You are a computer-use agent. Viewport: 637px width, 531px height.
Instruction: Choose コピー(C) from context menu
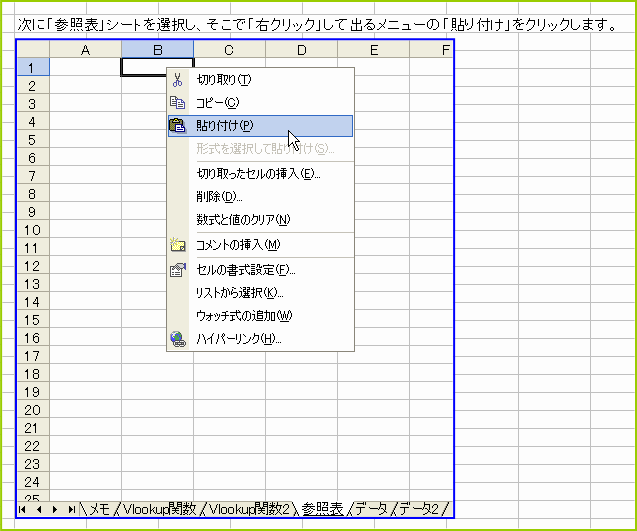click(260, 102)
